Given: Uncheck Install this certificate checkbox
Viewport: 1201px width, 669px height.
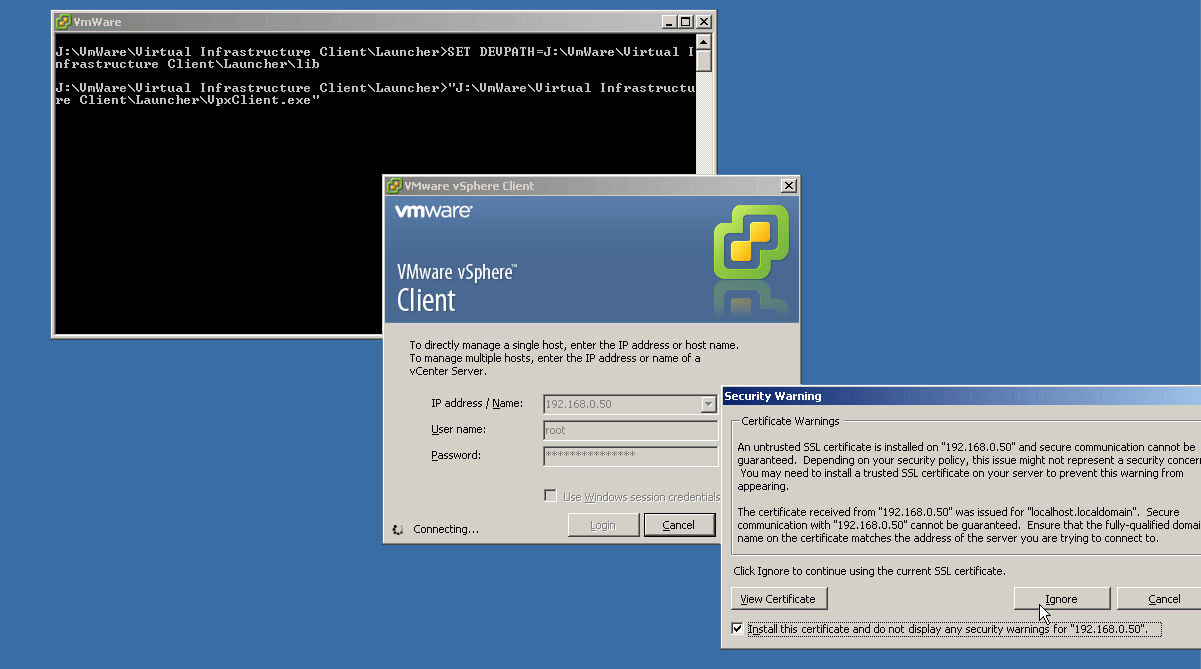Looking at the screenshot, I should click(738, 629).
